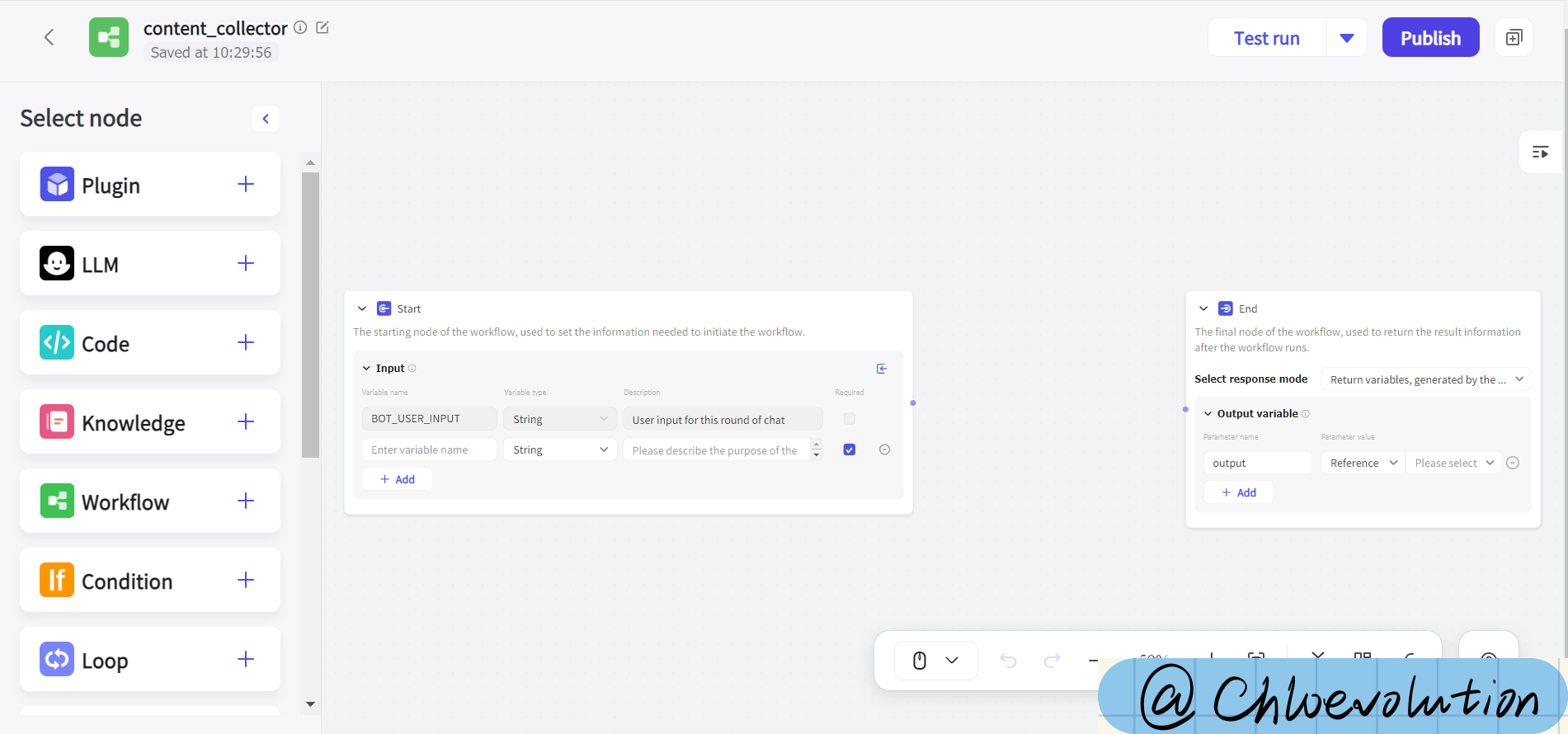Click the Loop node icon
1568x734 pixels.
tap(57, 660)
